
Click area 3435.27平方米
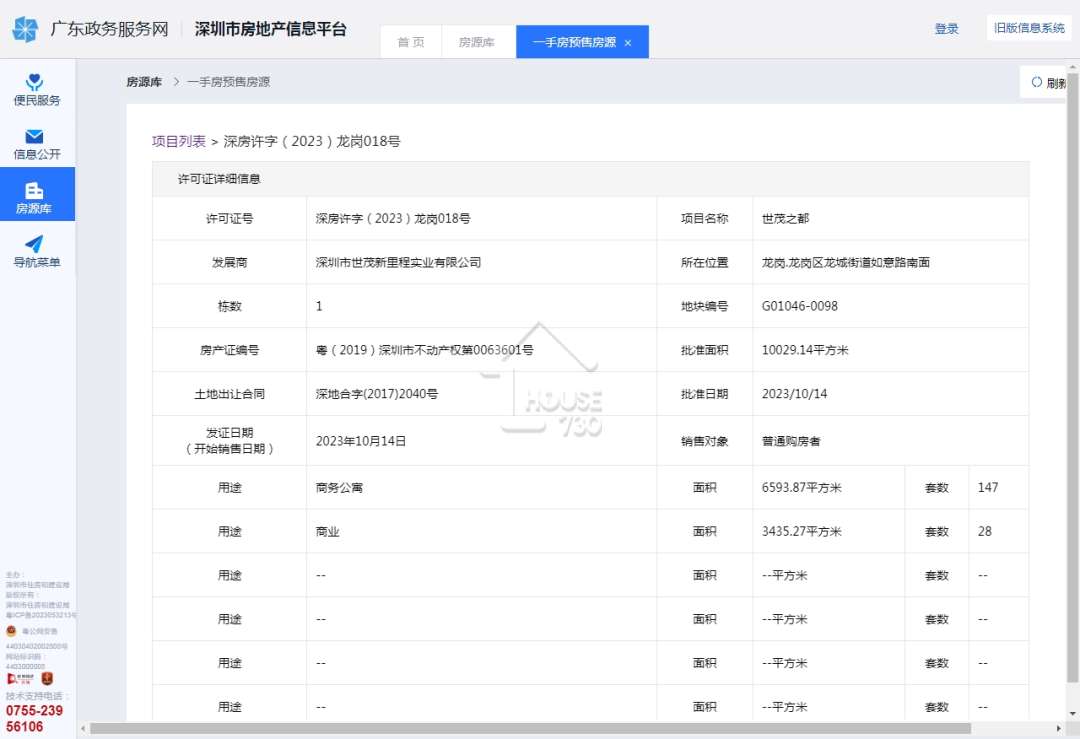(x=802, y=532)
